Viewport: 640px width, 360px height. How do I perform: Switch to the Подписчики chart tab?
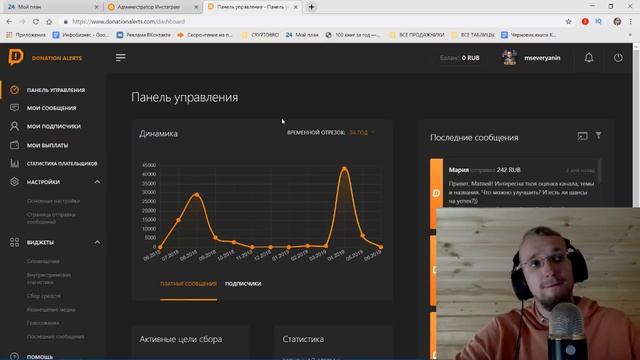pos(243,284)
